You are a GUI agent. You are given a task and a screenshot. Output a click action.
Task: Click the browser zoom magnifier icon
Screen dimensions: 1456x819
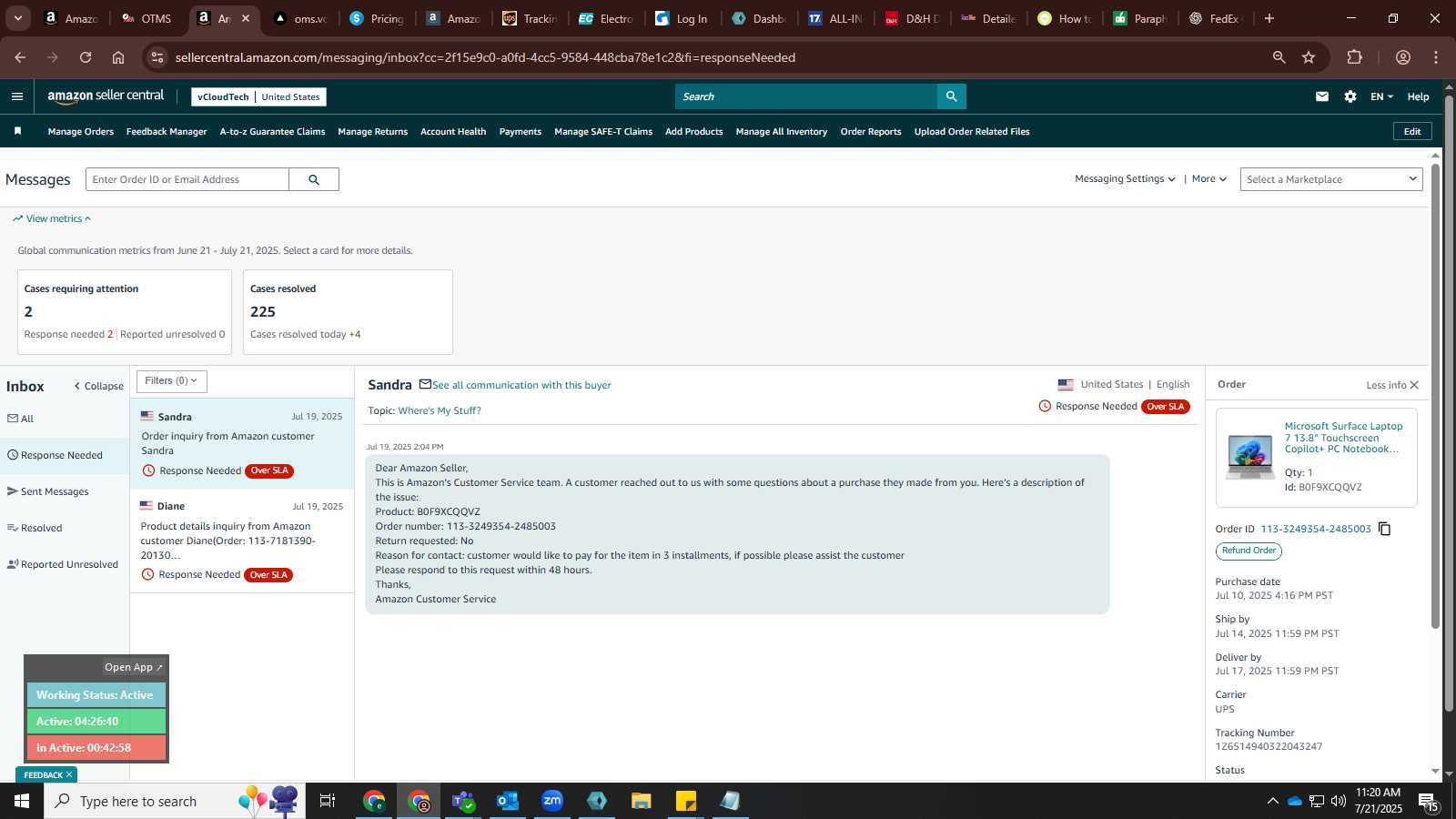(x=1279, y=57)
